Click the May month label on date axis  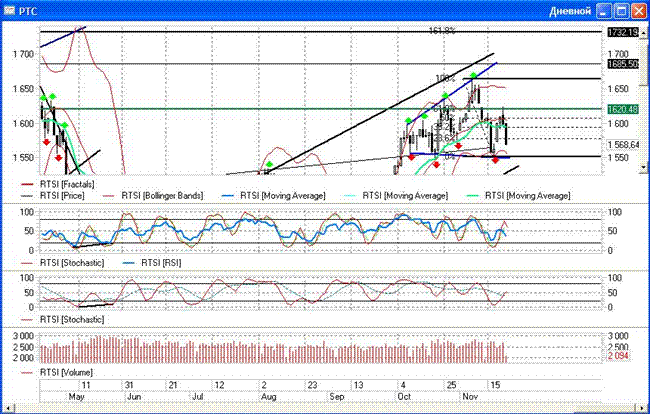76,397
